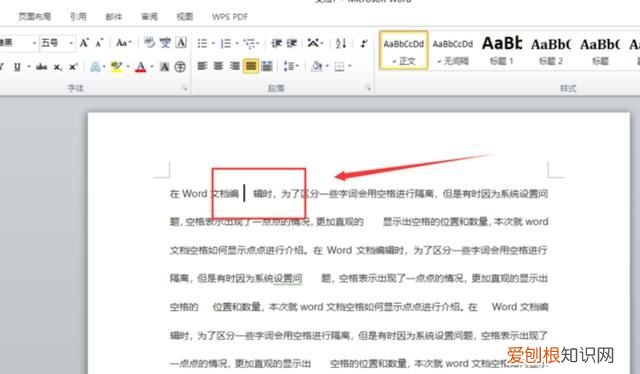Toggle Subscript formatting
The height and width of the screenshot is (374, 640).
coord(58,67)
